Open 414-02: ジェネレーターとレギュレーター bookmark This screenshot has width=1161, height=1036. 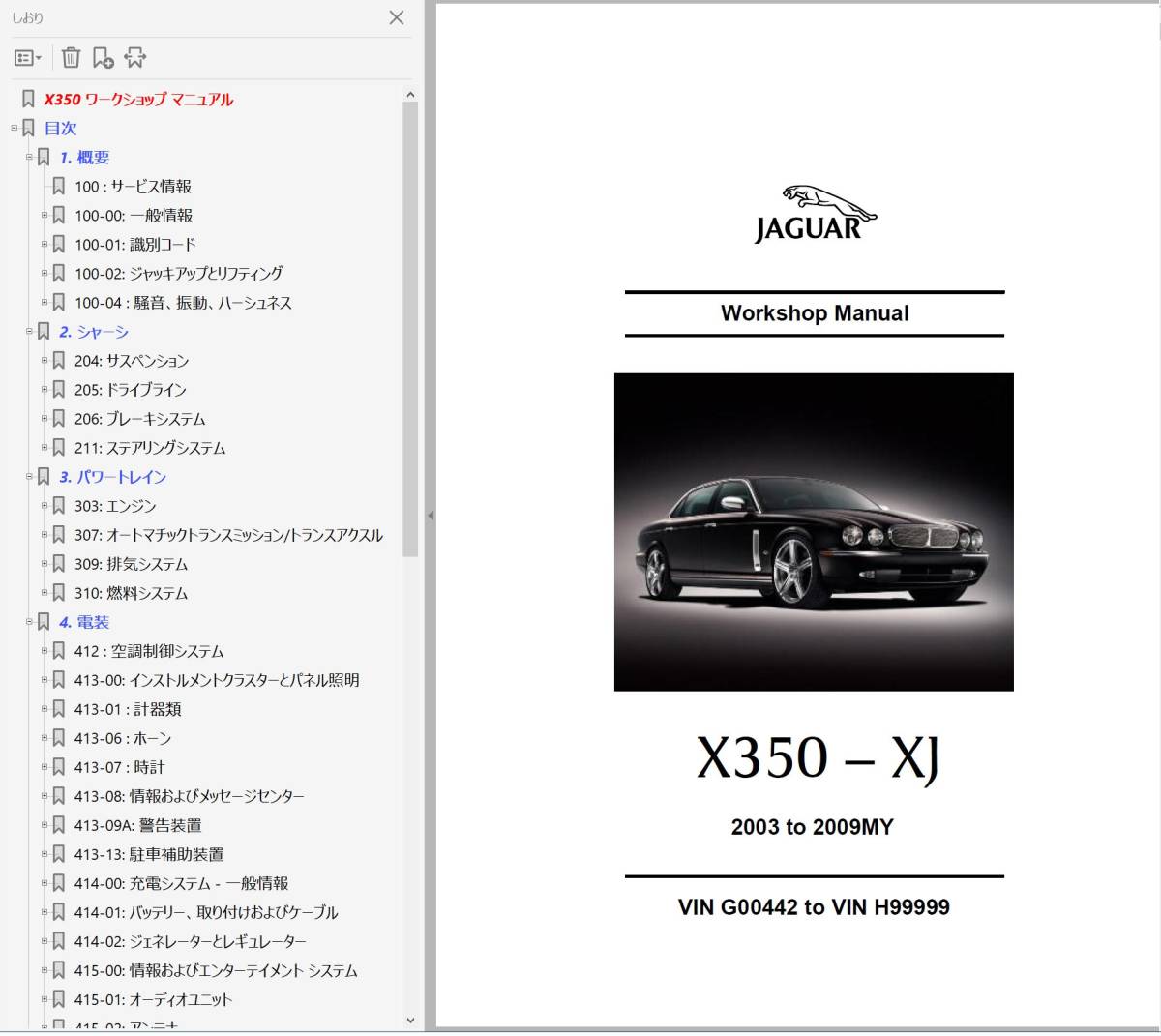click(x=191, y=941)
